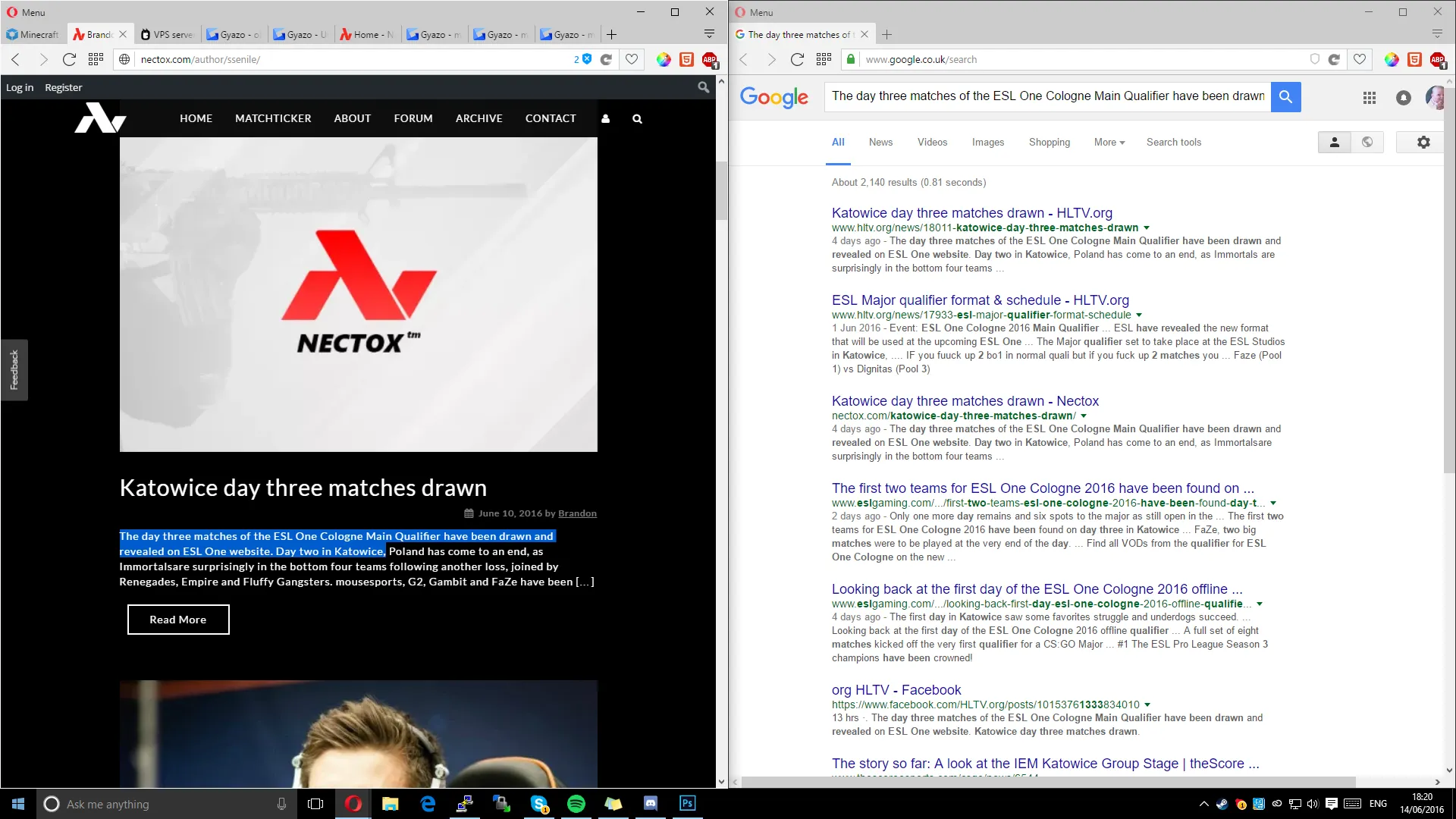1456x819 pixels.
Task: Expand arrow beside hltv.org esl-major-qualifier URL
Action: (x=1139, y=315)
